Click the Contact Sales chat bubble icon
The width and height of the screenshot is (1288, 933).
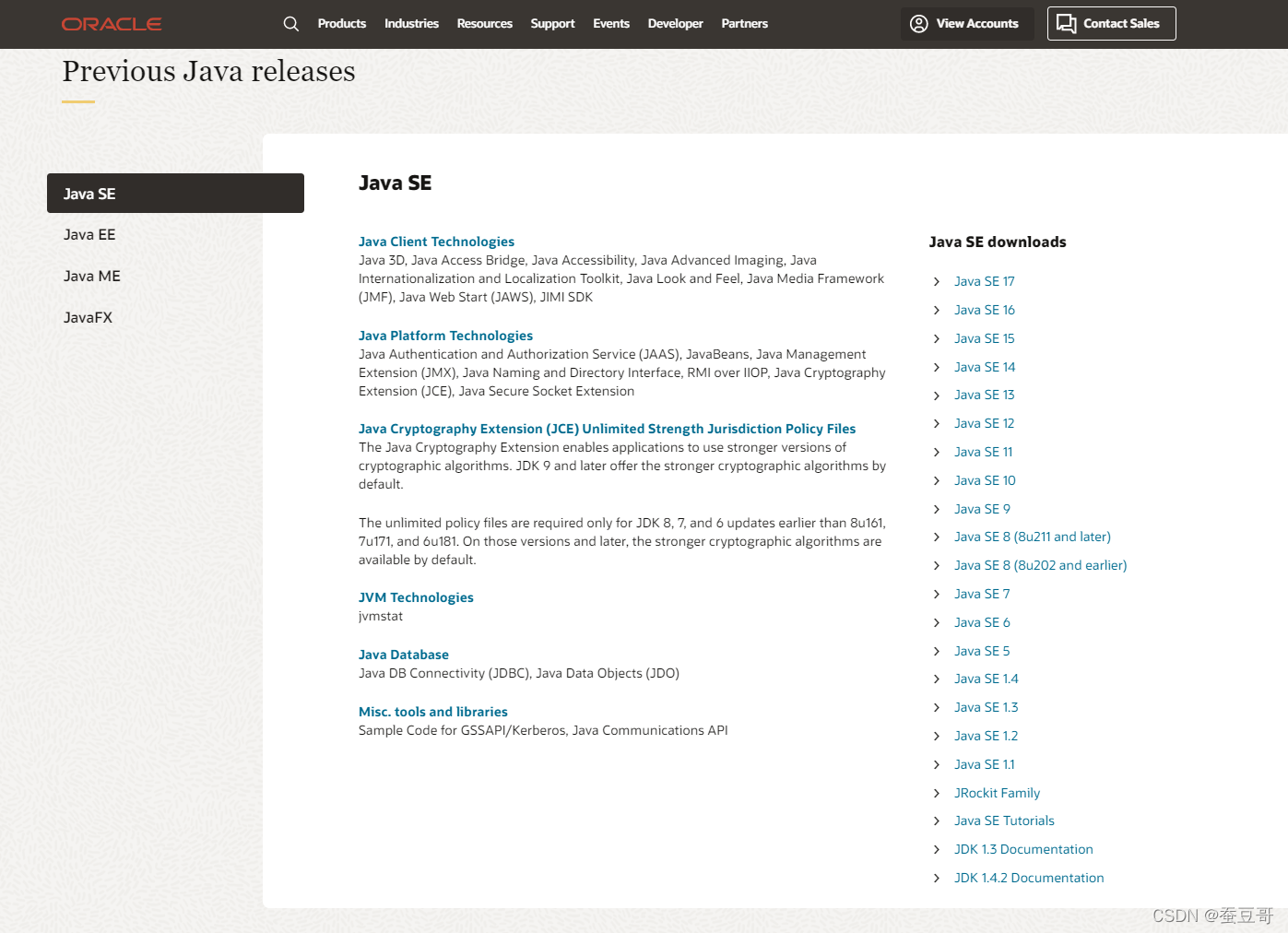tap(1067, 23)
